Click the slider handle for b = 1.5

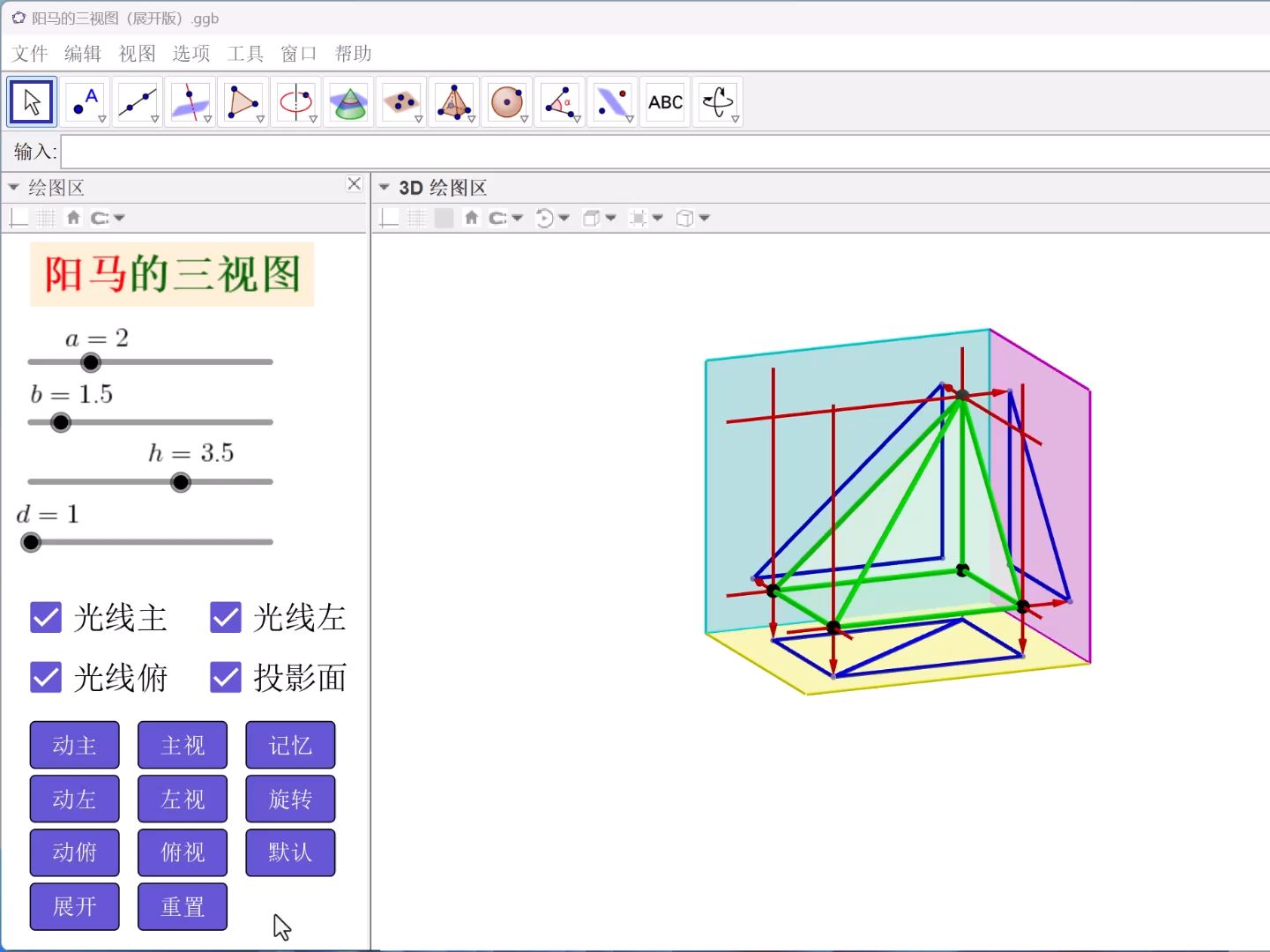click(x=61, y=422)
